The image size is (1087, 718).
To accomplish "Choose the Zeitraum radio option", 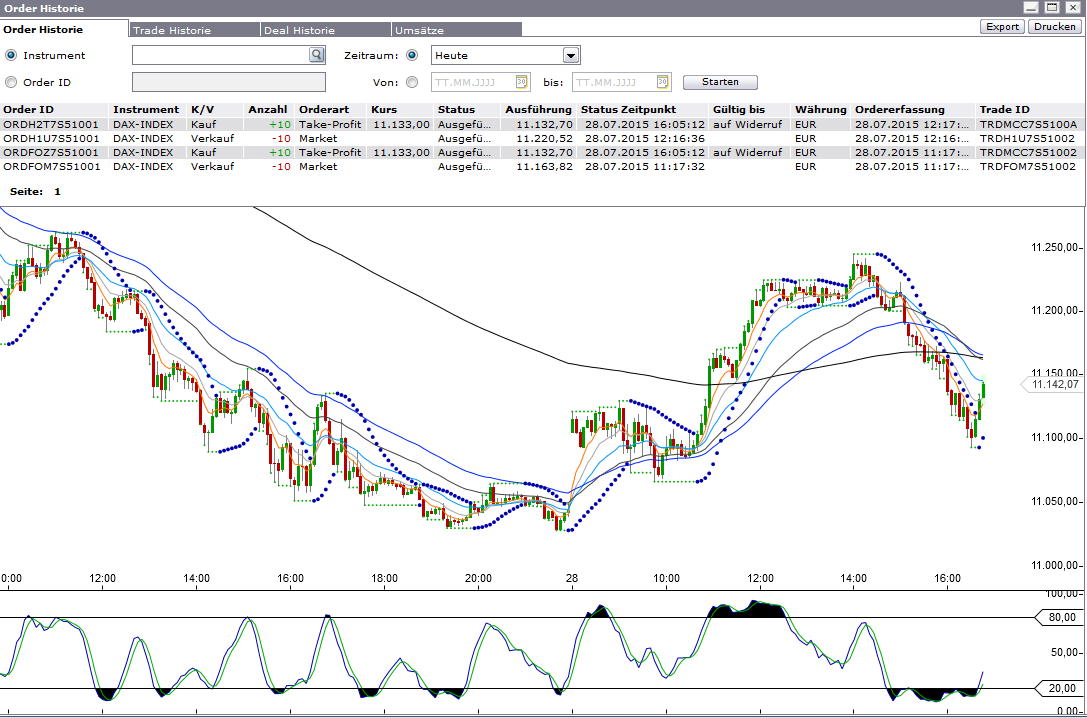I will (412, 56).
